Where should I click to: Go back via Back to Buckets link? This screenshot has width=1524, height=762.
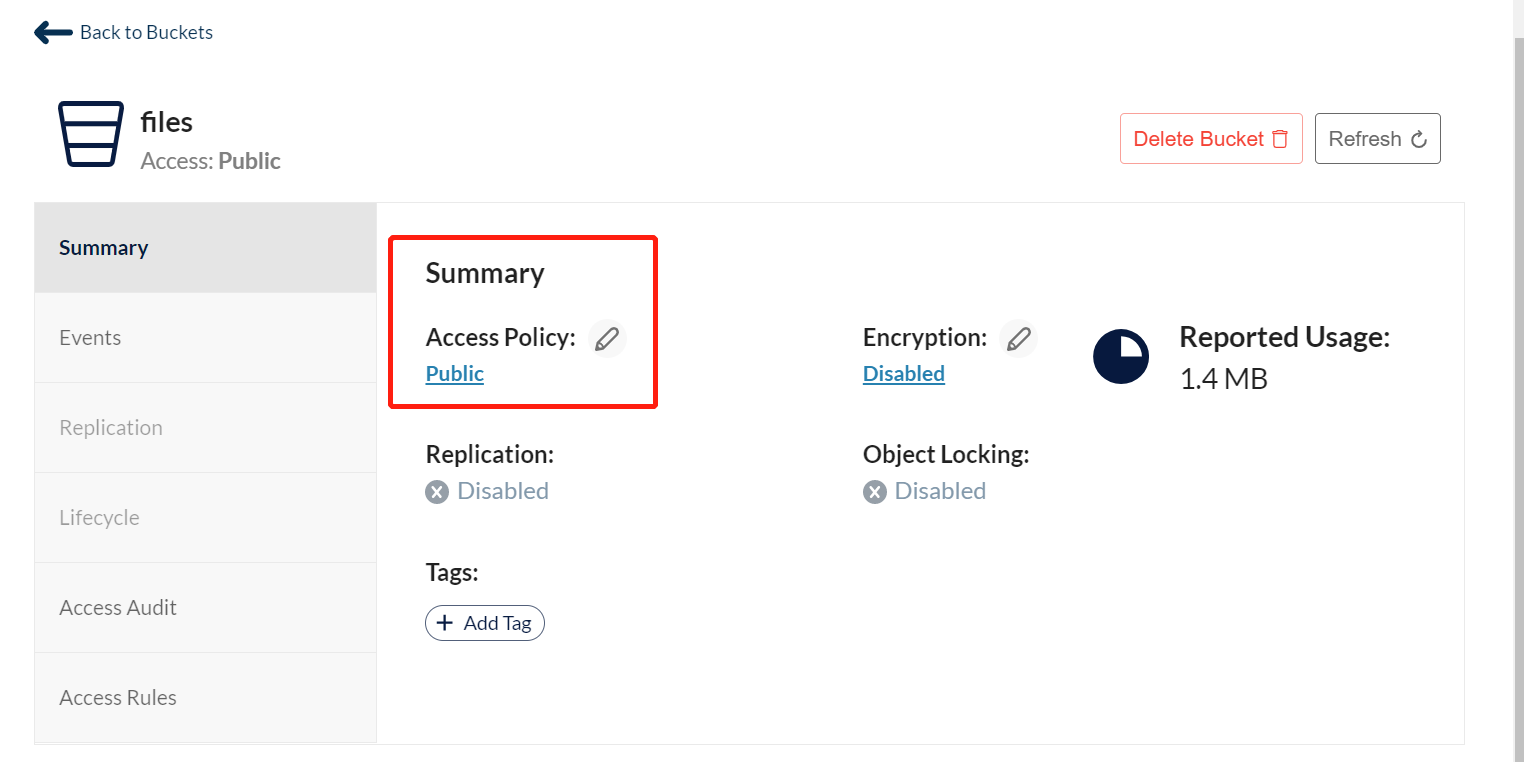click(146, 33)
